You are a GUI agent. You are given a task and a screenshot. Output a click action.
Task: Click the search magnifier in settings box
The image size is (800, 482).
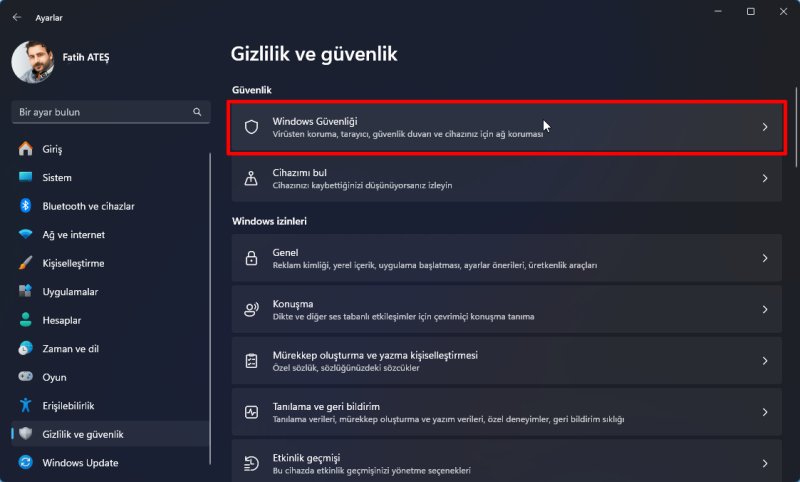point(197,112)
